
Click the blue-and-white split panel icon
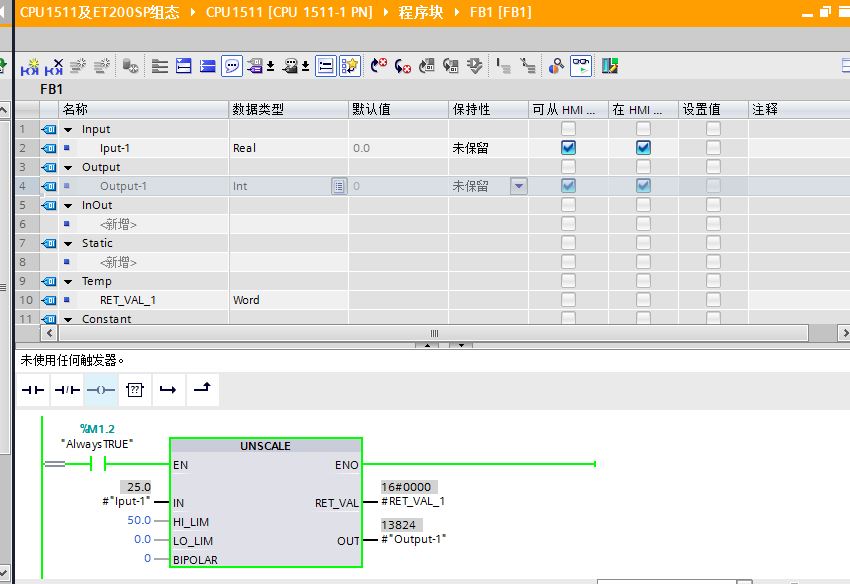pos(184,66)
